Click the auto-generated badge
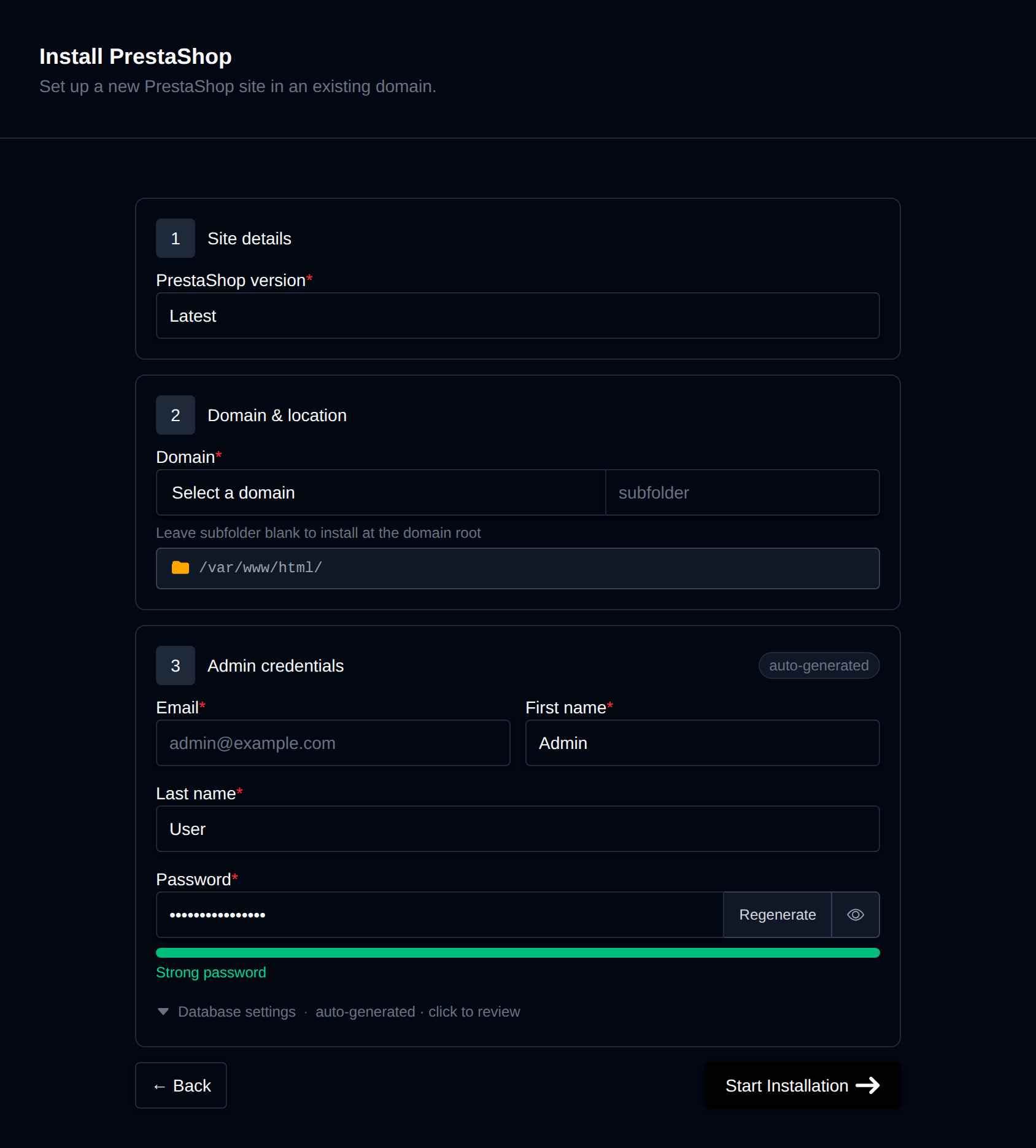The width and height of the screenshot is (1036, 1148). [819, 665]
